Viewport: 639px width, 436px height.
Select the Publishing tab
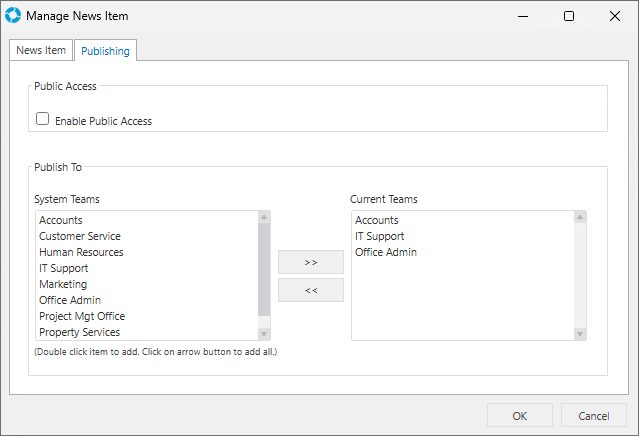105,51
